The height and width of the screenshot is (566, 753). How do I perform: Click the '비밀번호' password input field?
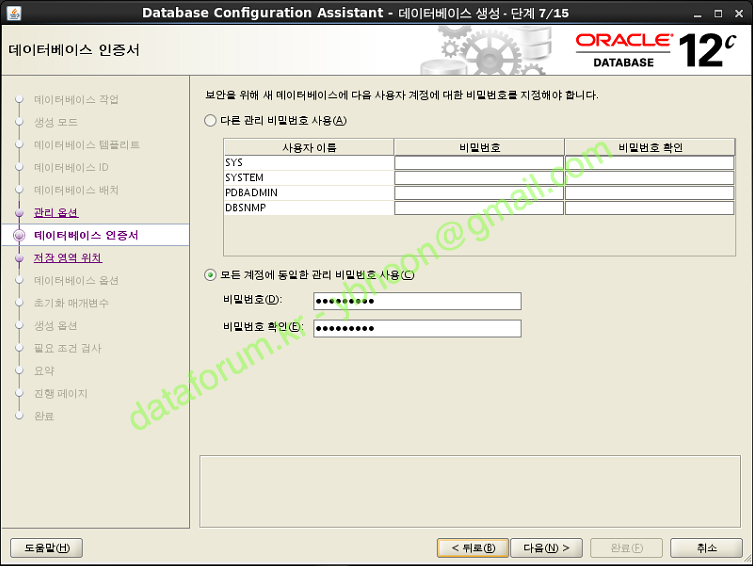pyautogui.click(x=416, y=301)
